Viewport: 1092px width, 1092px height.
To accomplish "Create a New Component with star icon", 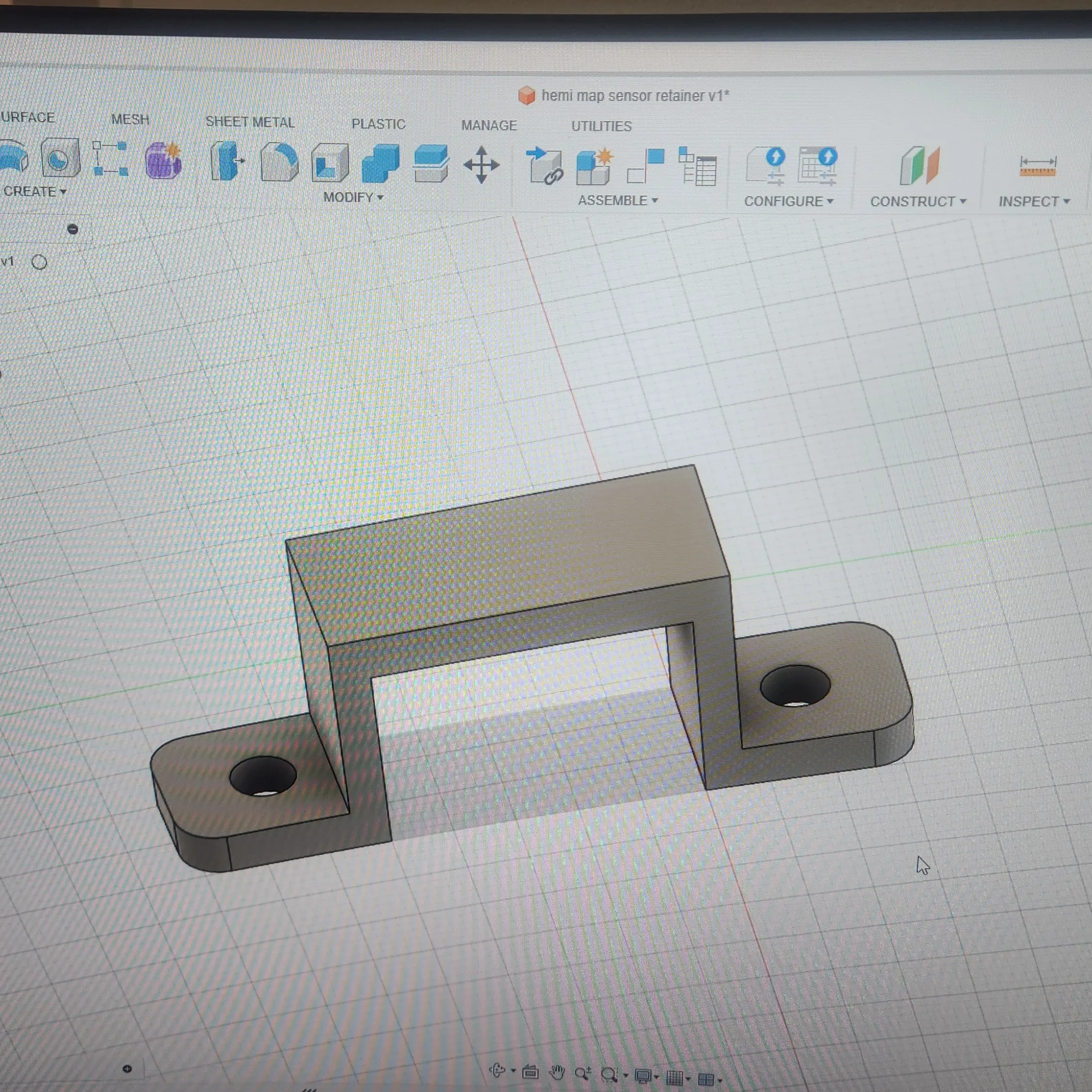I will [594, 166].
